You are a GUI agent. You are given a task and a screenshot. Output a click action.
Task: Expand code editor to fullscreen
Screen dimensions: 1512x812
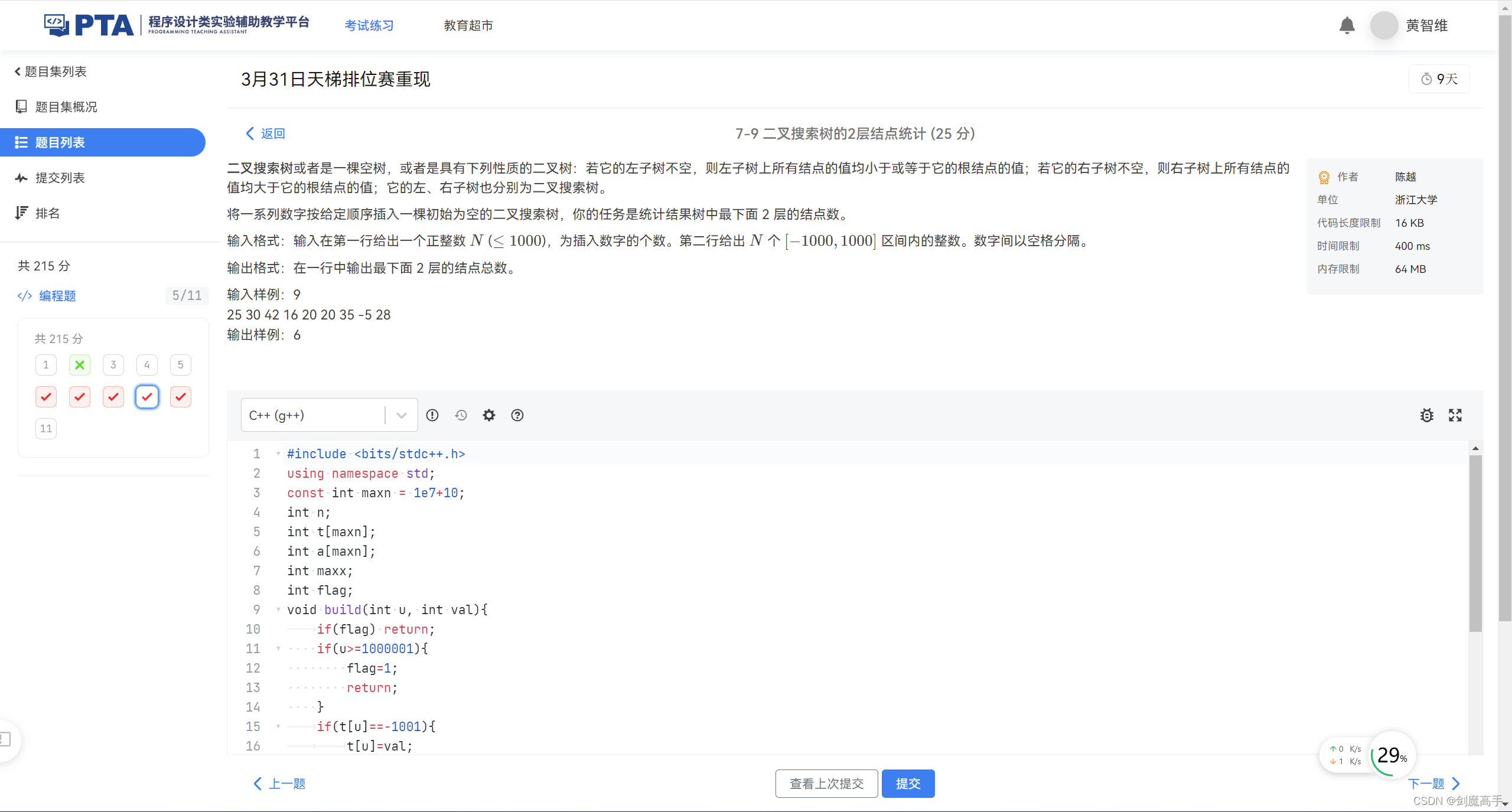pos(1455,415)
